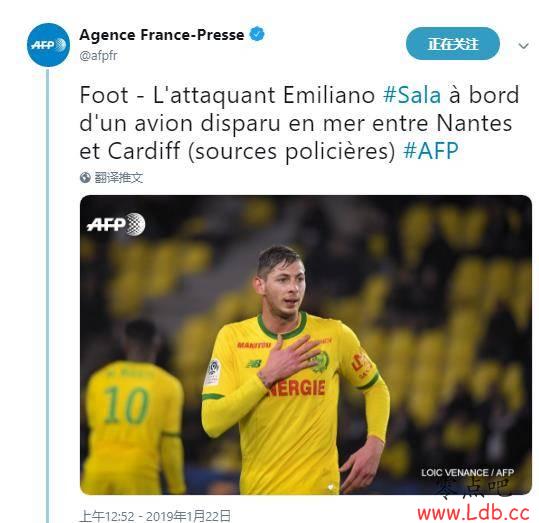This screenshot has height=523, width=539.
Task: Click the number 10 jersey player
Action: tap(134, 407)
